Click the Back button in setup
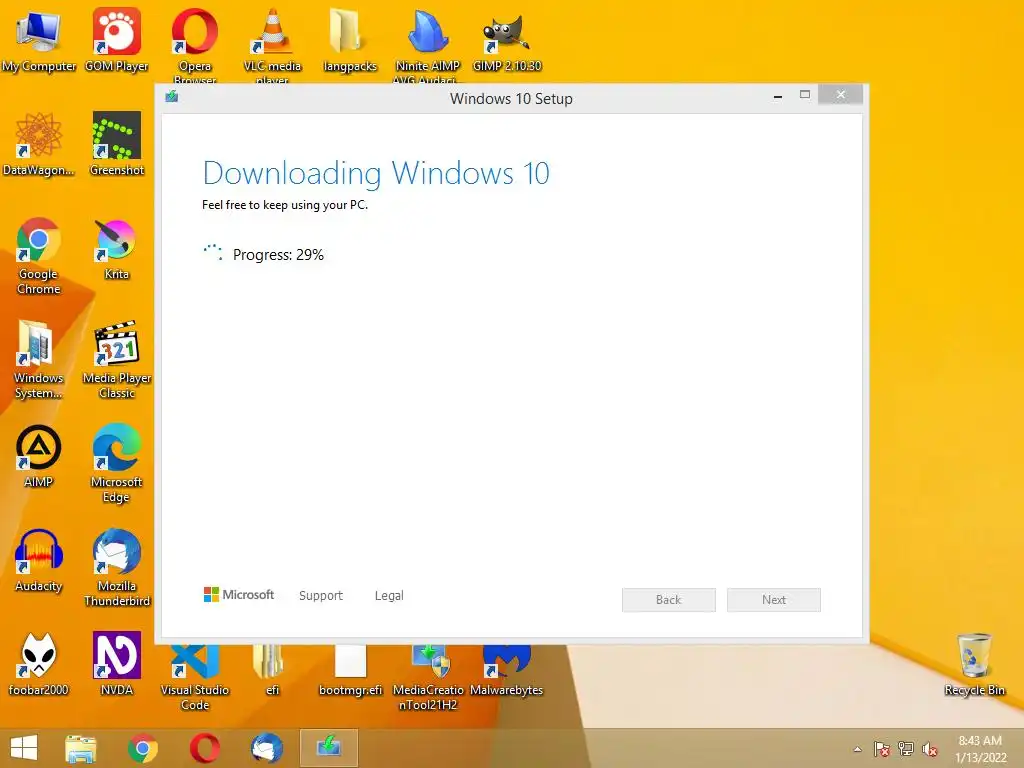The image size is (1024, 768). (x=669, y=600)
